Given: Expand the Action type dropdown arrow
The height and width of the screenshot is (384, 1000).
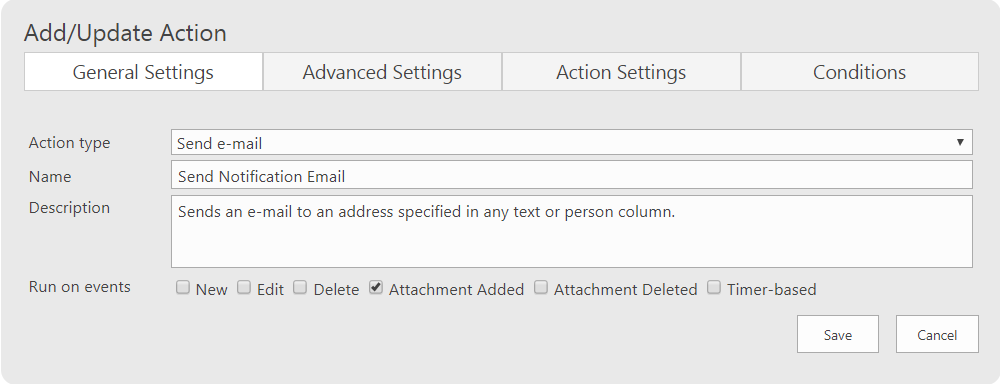Looking at the screenshot, I should [960, 142].
